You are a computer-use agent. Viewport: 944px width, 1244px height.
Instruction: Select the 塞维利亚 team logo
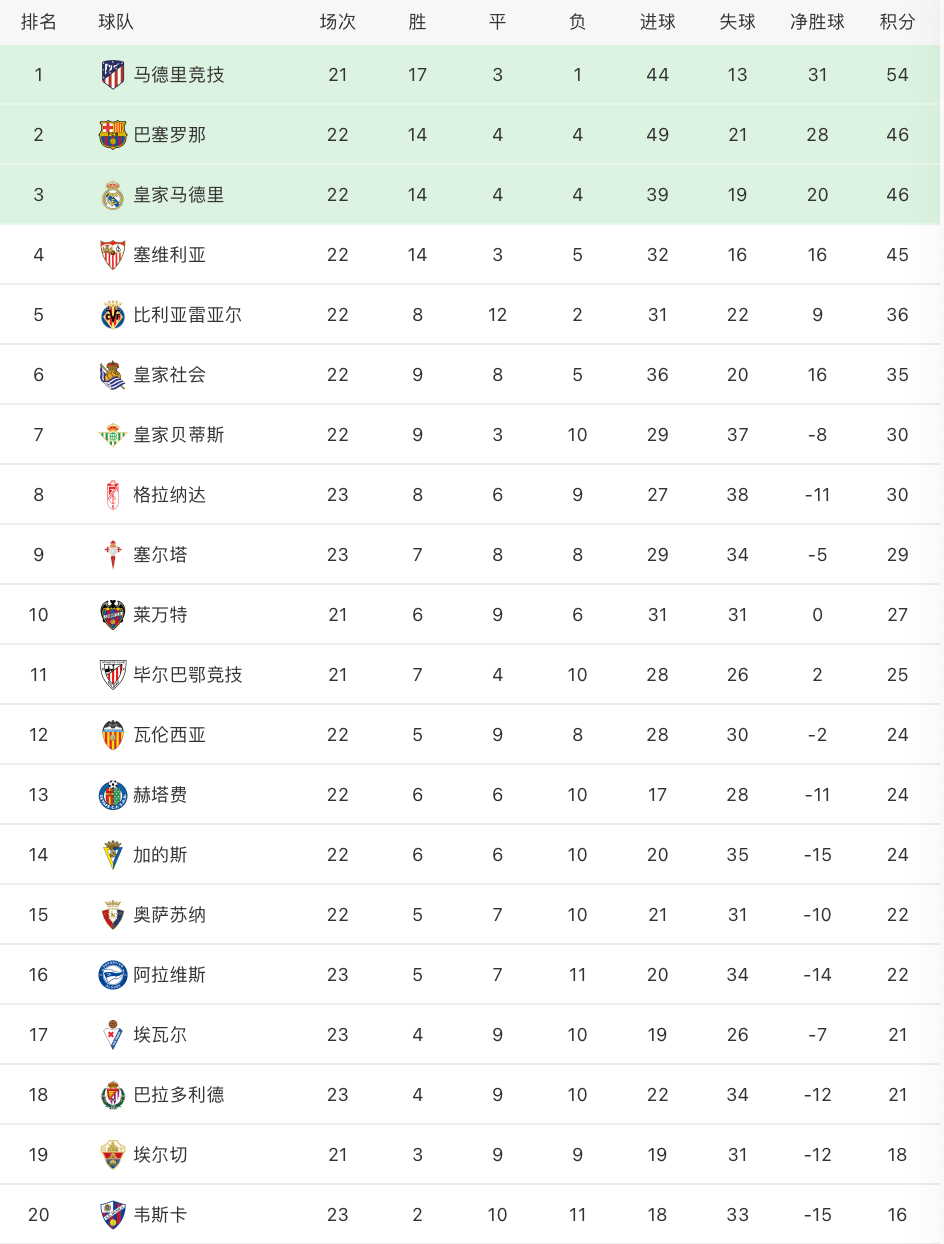(x=113, y=255)
